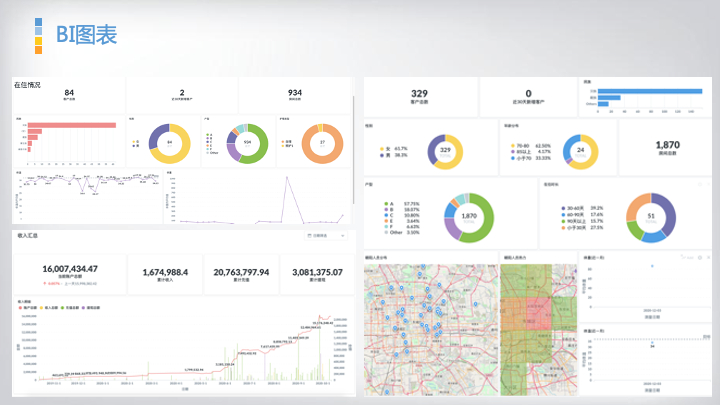
Task: Select the A 57.75% legend row
Action: tap(402, 203)
